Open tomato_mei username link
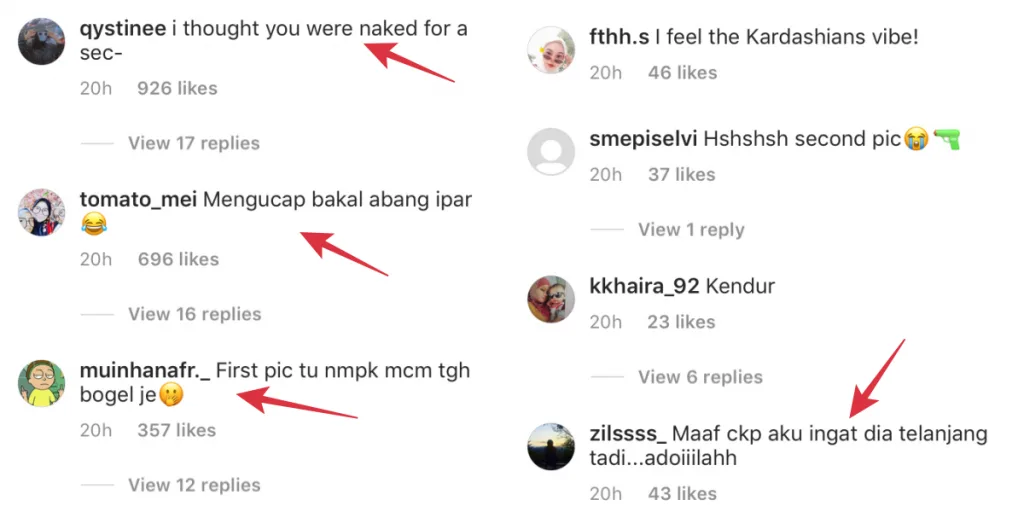This screenshot has height=512, width=1024. coord(139,200)
